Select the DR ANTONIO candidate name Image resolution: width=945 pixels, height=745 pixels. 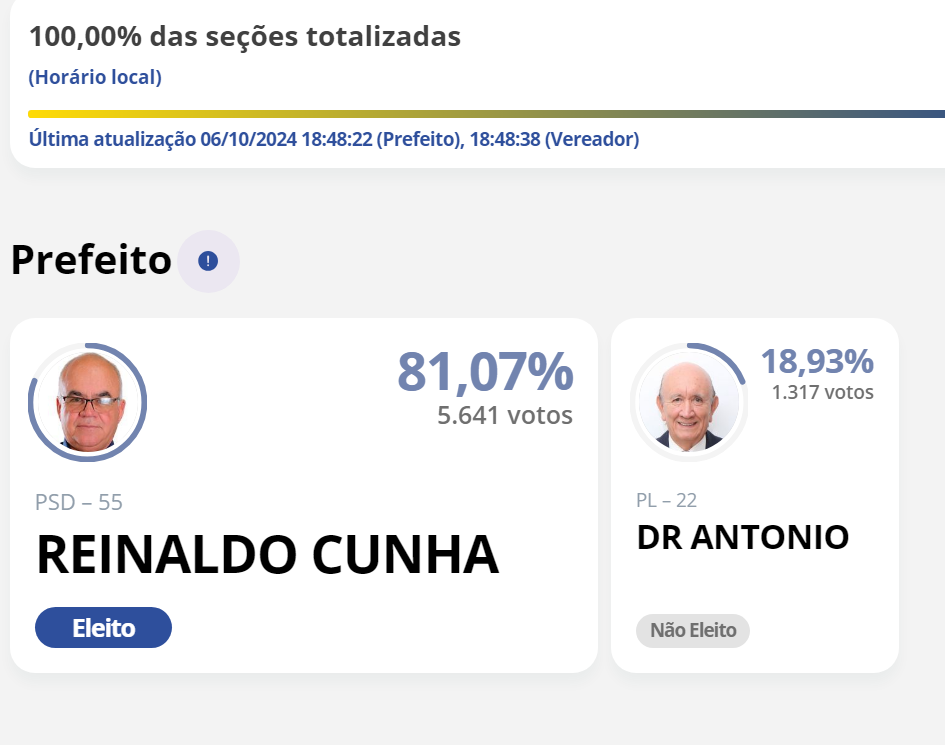click(x=742, y=537)
